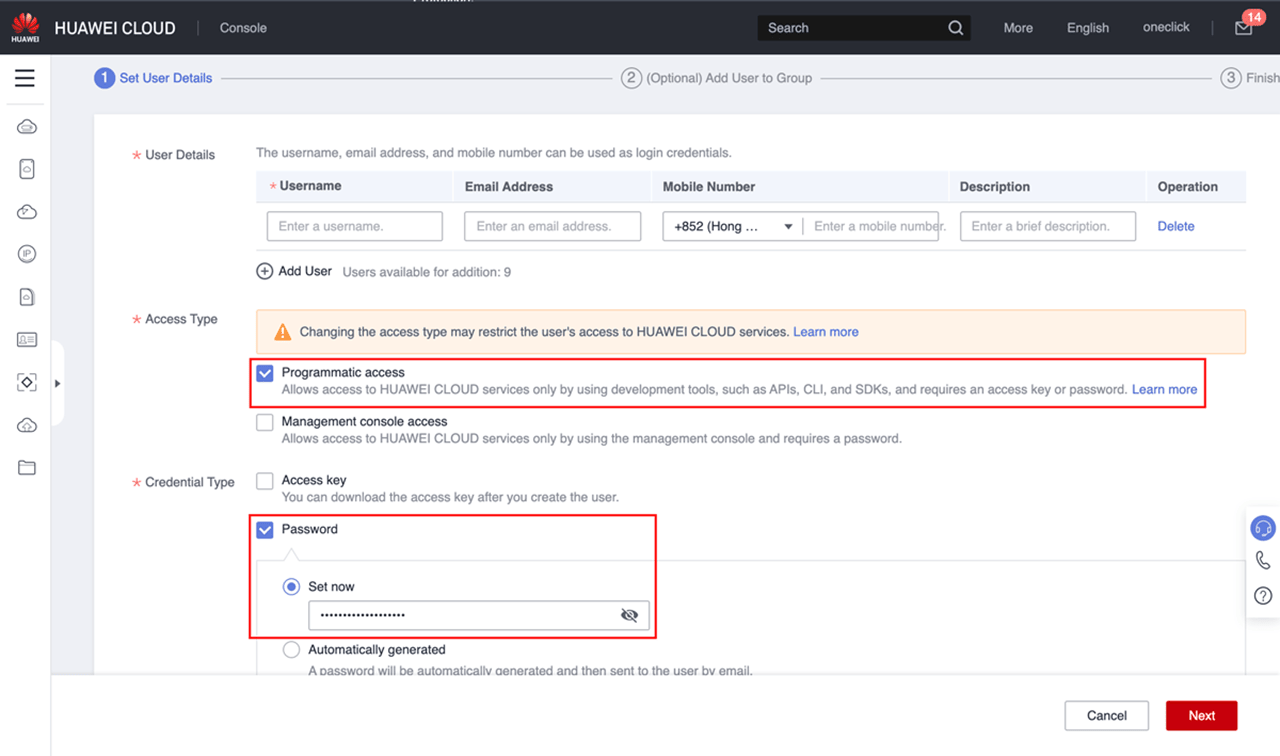This screenshot has height=756, width=1280.
Task: Enable Management console access checkbox
Action: [265, 423]
